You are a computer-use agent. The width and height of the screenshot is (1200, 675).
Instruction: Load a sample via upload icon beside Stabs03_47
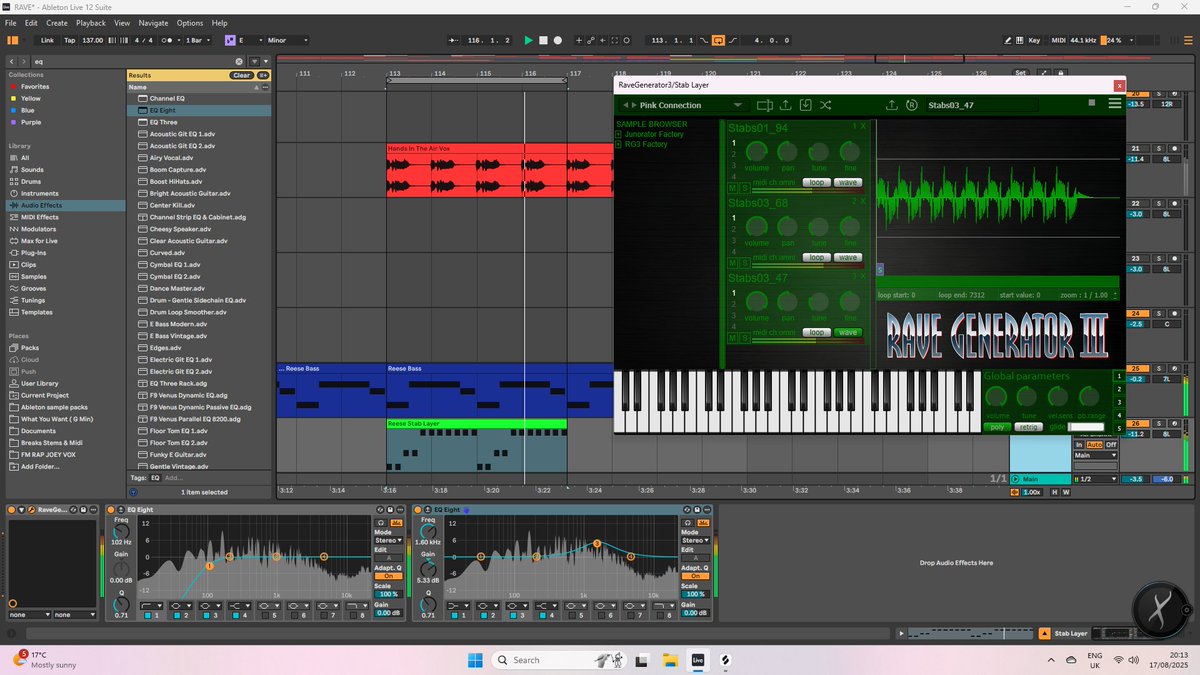tap(891, 105)
